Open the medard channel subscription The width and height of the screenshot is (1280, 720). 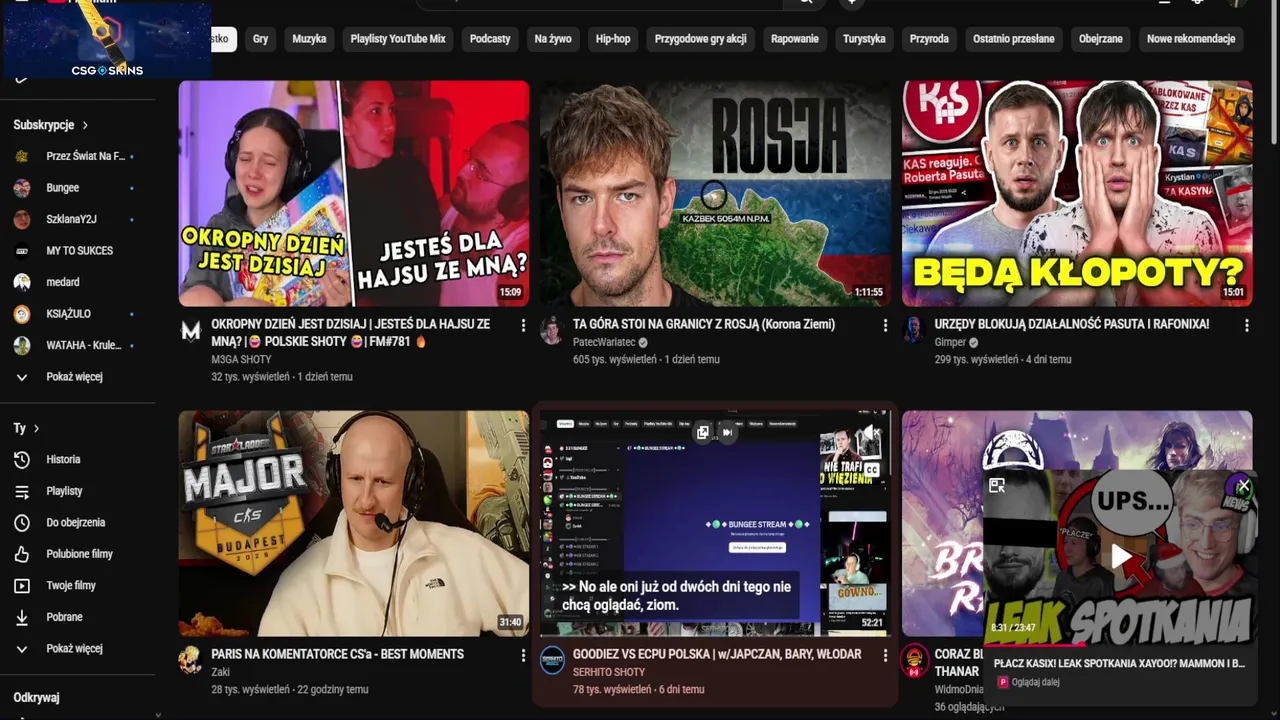(62, 282)
